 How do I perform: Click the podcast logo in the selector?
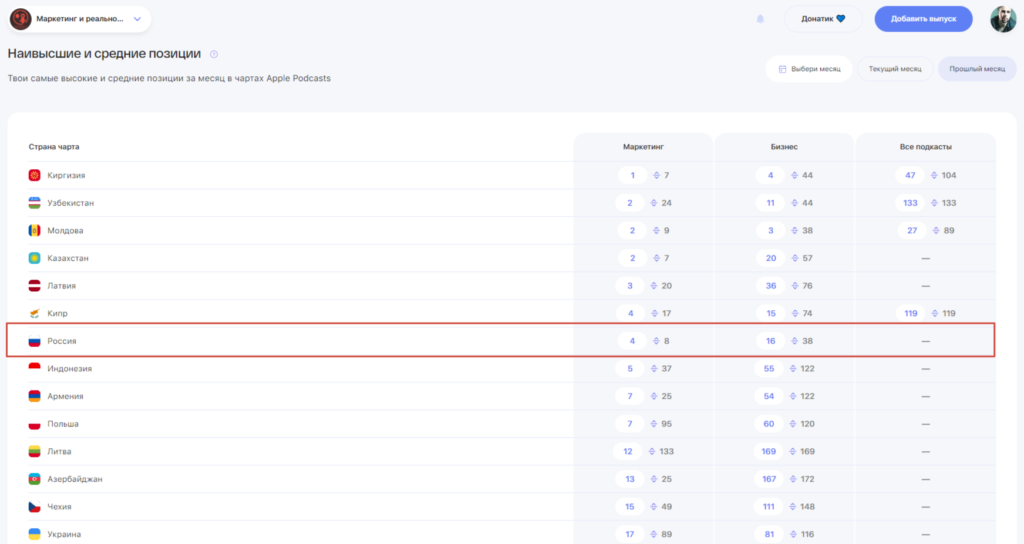pos(21,19)
